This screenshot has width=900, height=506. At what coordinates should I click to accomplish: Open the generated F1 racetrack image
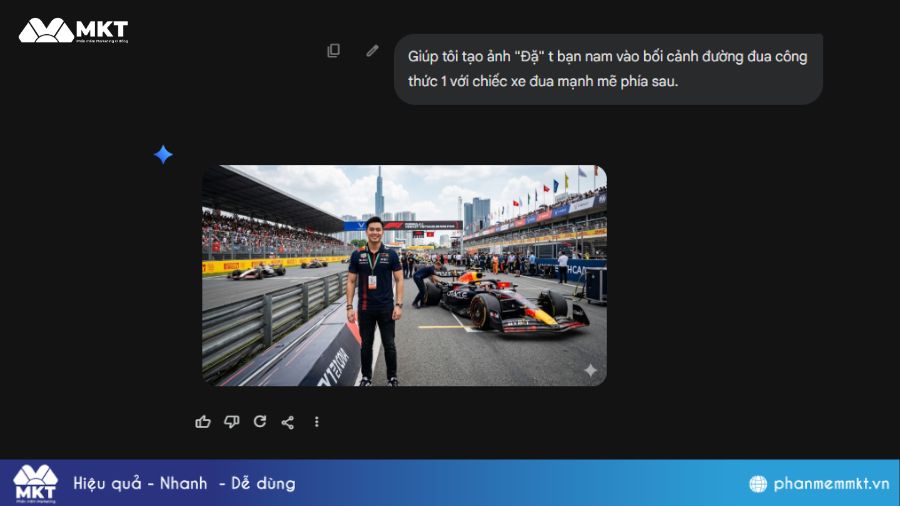pyautogui.click(x=405, y=275)
